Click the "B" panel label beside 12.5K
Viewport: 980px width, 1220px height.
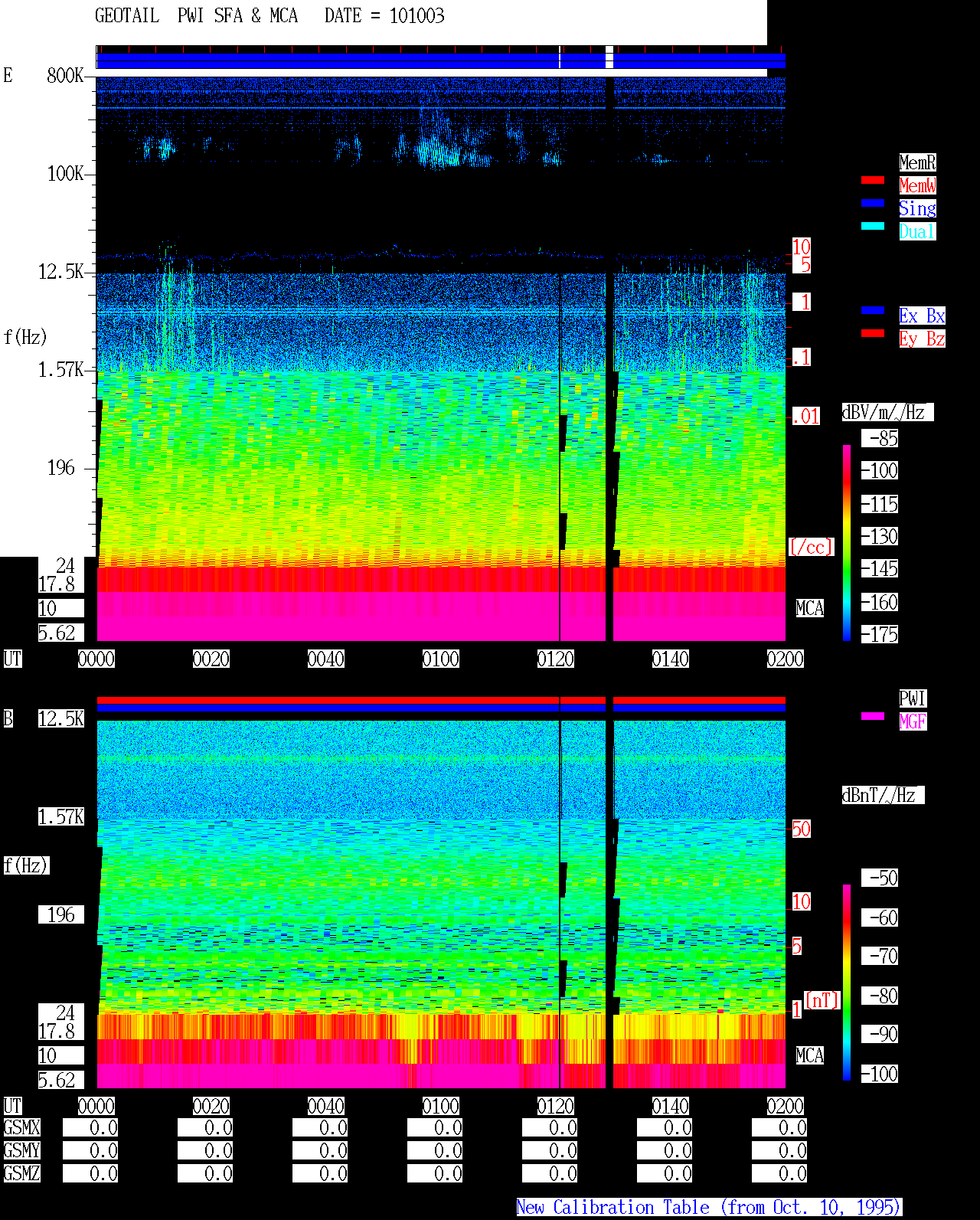click(8, 718)
